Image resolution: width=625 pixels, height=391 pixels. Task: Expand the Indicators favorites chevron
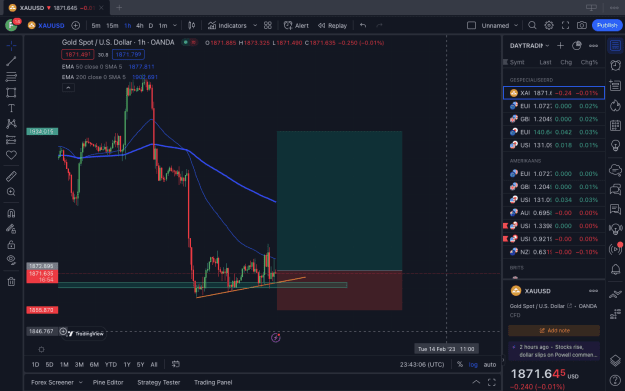(x=255, y=26)
